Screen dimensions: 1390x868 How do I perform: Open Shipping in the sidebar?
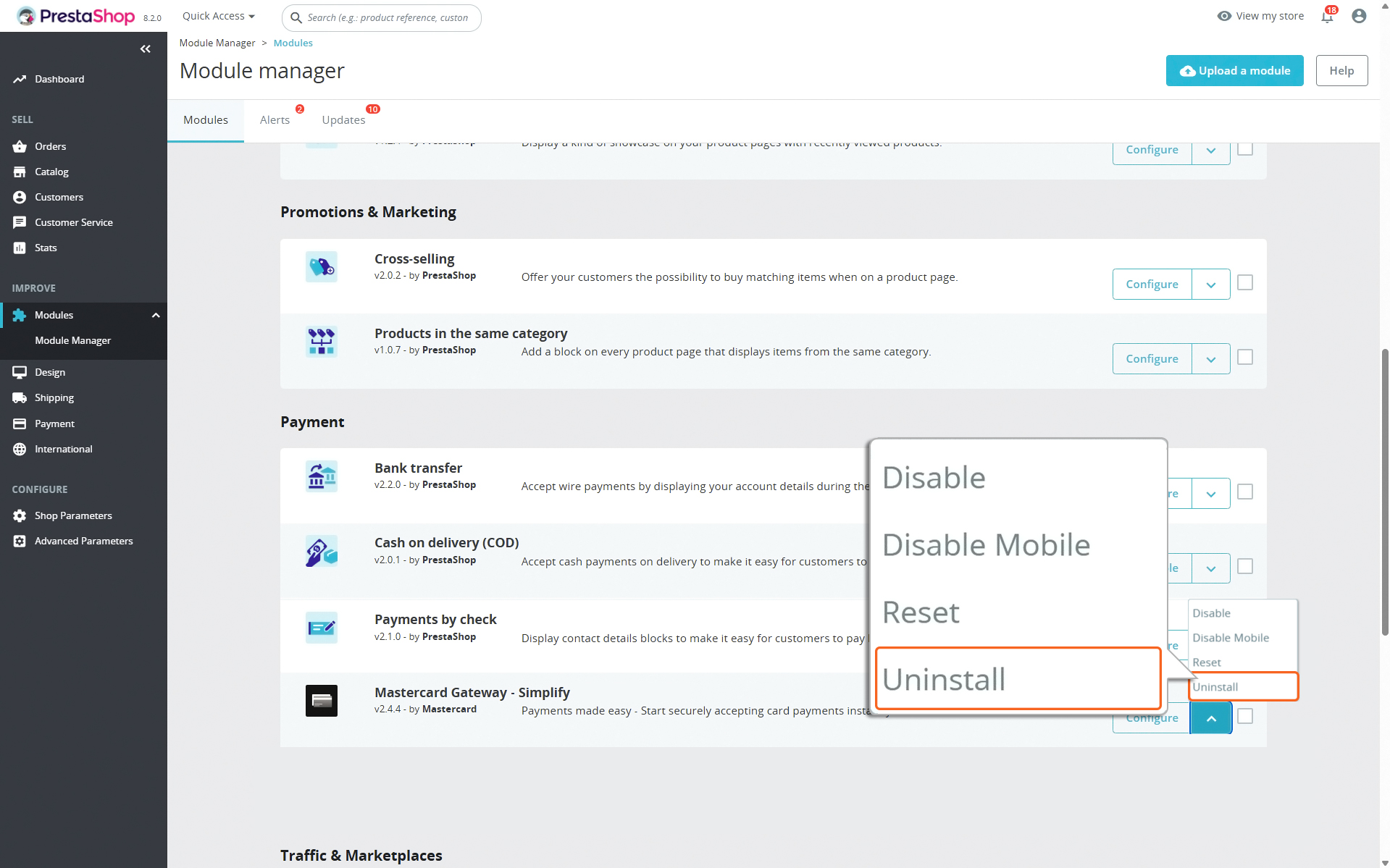(54, 397)
